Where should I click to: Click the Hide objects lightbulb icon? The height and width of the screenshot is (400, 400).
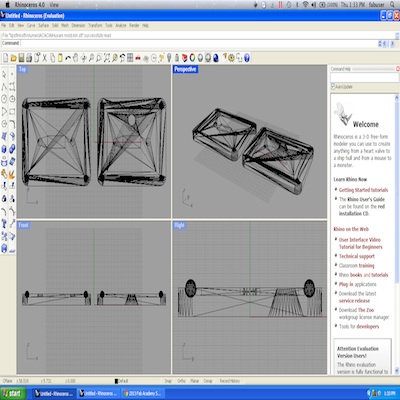tap(169, 58)
